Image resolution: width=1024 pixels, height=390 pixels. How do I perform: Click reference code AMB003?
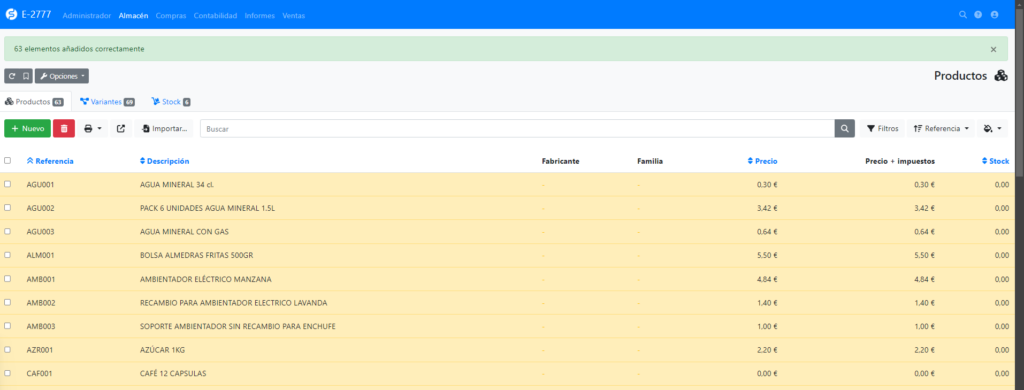click(x=40, y=327)
